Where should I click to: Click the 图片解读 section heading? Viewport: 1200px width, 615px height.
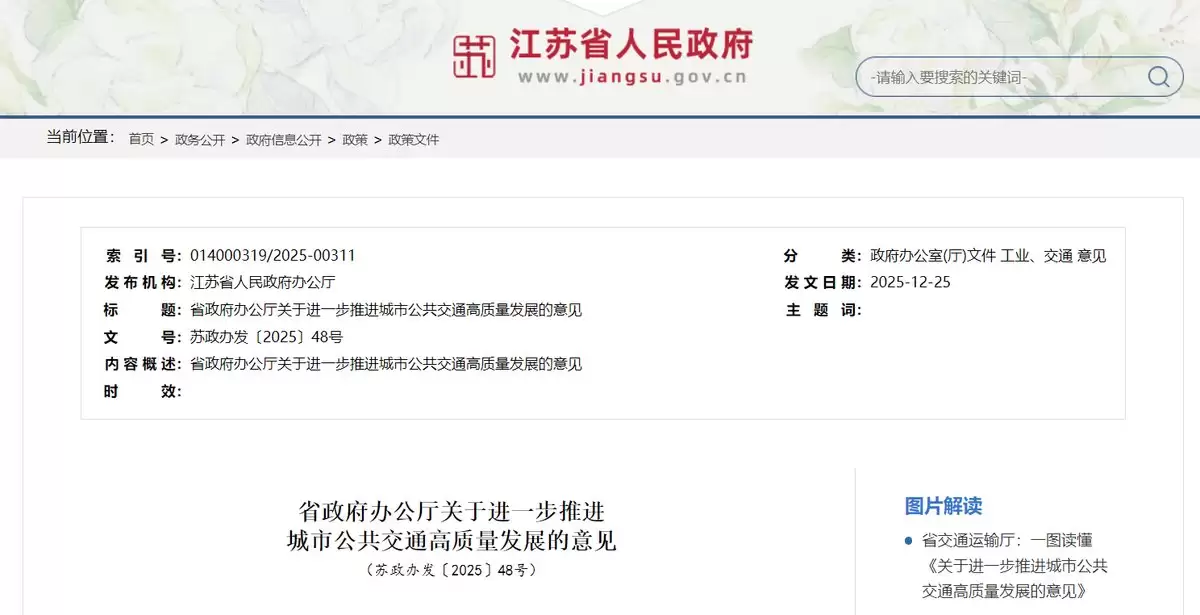coord(943,506)
